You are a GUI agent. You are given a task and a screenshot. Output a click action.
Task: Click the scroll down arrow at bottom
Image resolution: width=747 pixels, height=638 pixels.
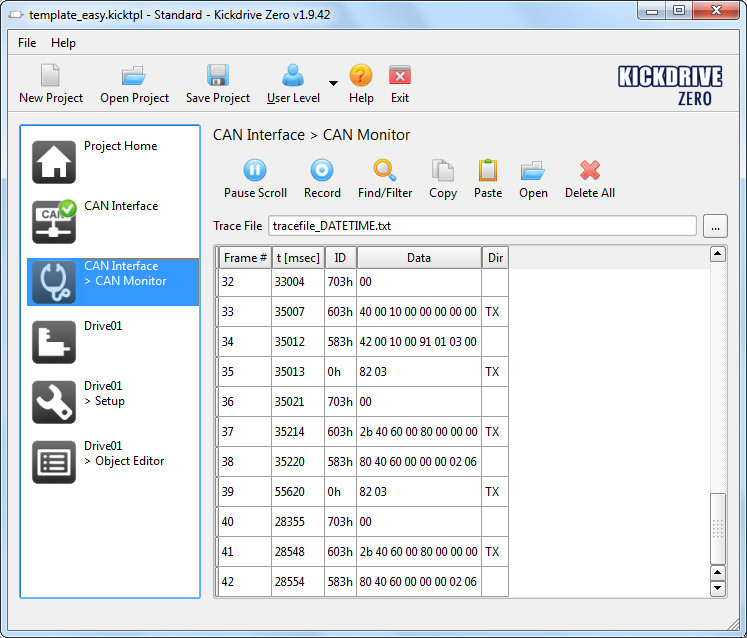point(717,588)
